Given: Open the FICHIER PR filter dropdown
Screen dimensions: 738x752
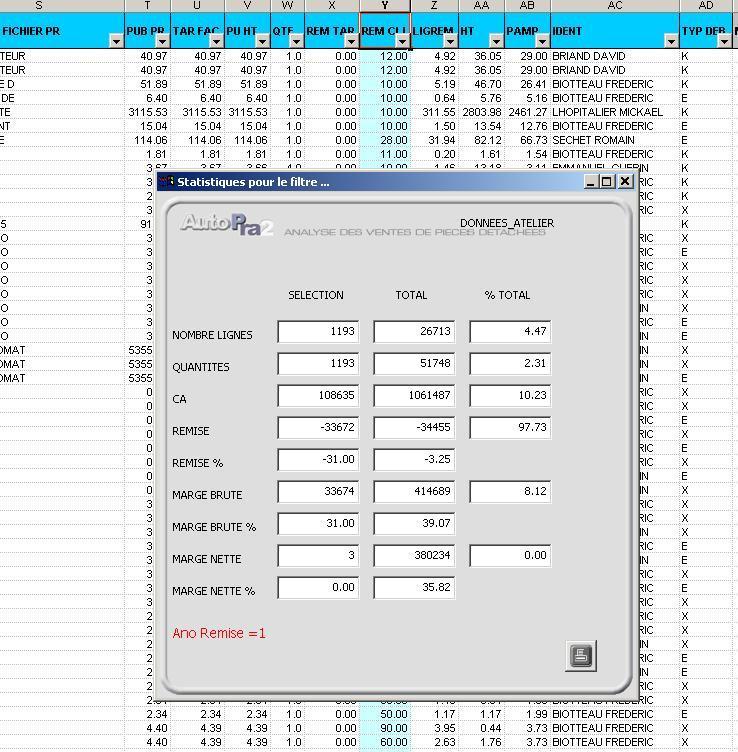Looking at the screenshot, I should point(116,41).
